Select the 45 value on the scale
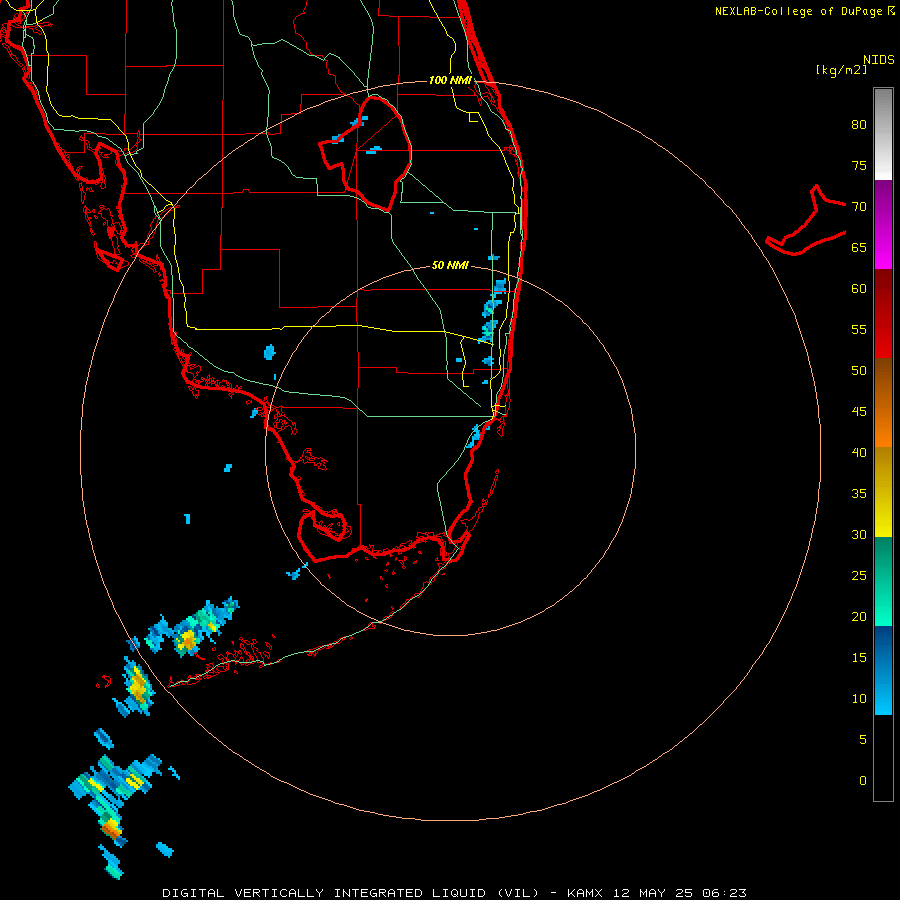 tap(859, 412)
